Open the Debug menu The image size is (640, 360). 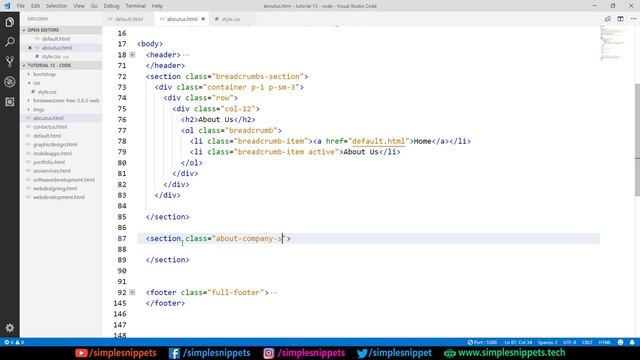111,6
